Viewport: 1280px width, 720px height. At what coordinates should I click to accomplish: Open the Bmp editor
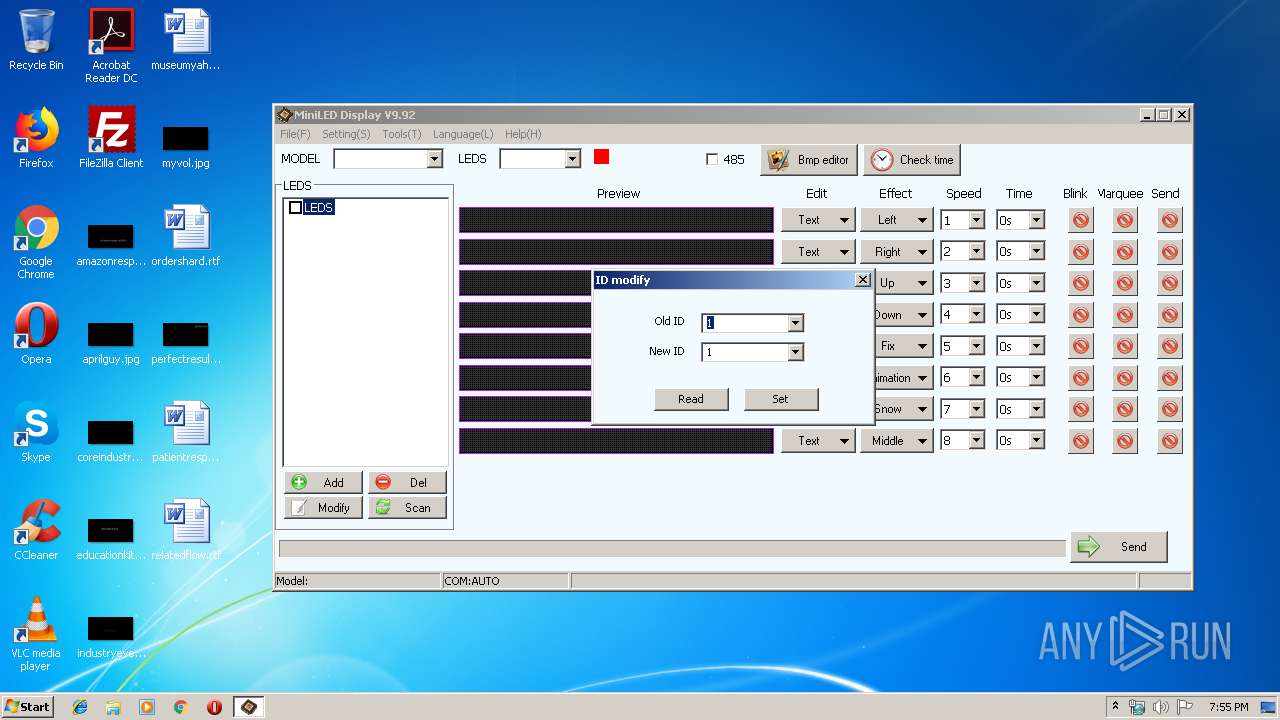808,160
